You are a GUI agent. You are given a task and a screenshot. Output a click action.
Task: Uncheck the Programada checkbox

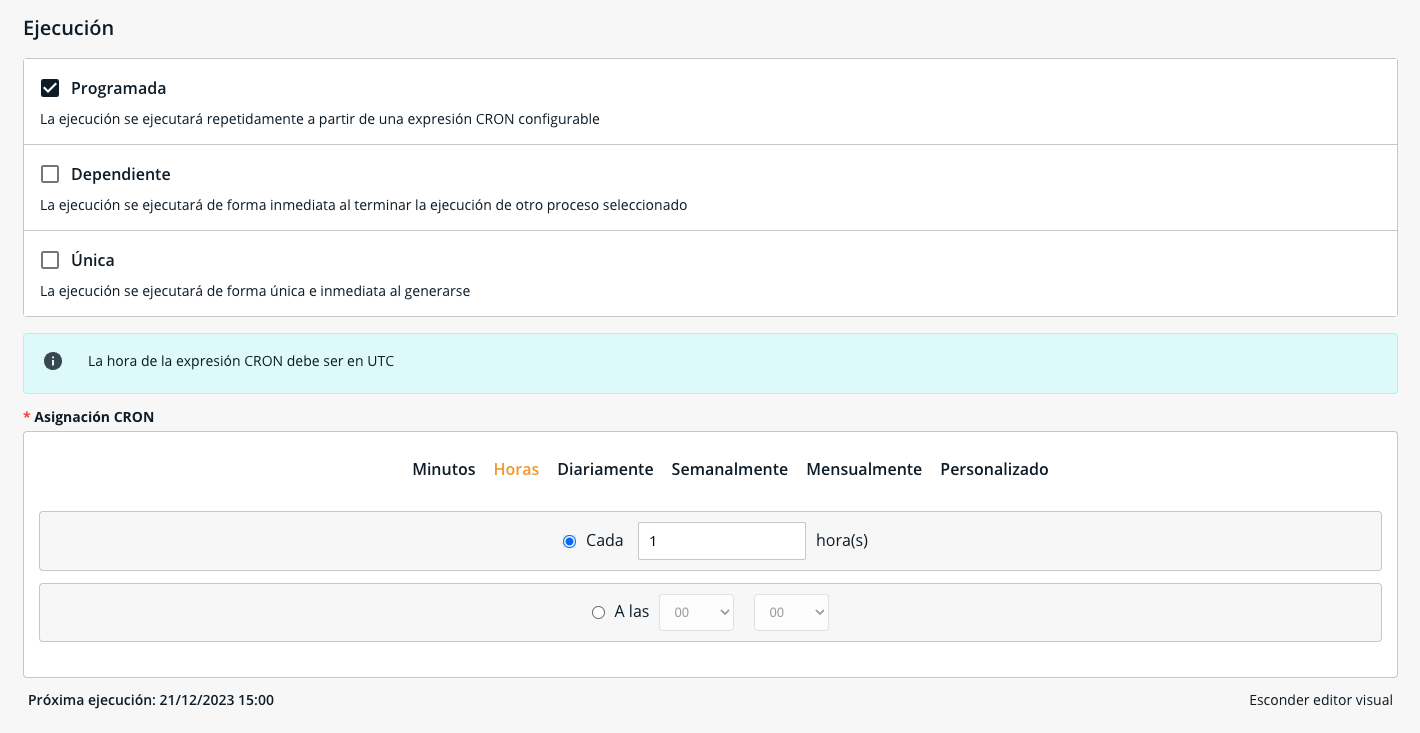coord(50,88)
